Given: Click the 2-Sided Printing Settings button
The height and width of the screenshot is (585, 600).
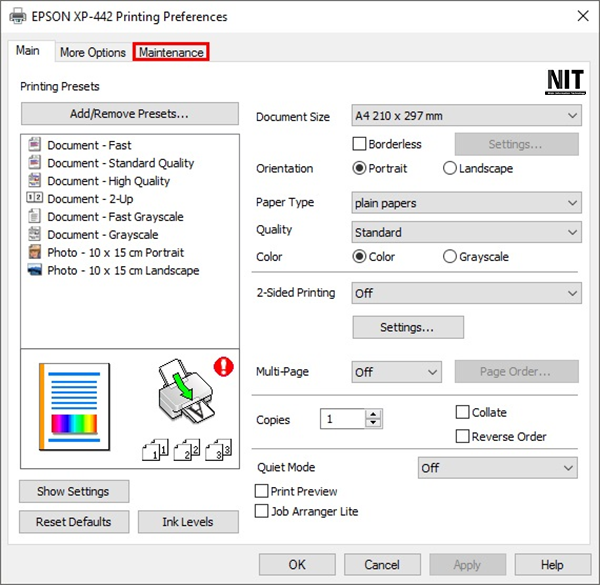Looking at the screenshot, I should point(408,327).
